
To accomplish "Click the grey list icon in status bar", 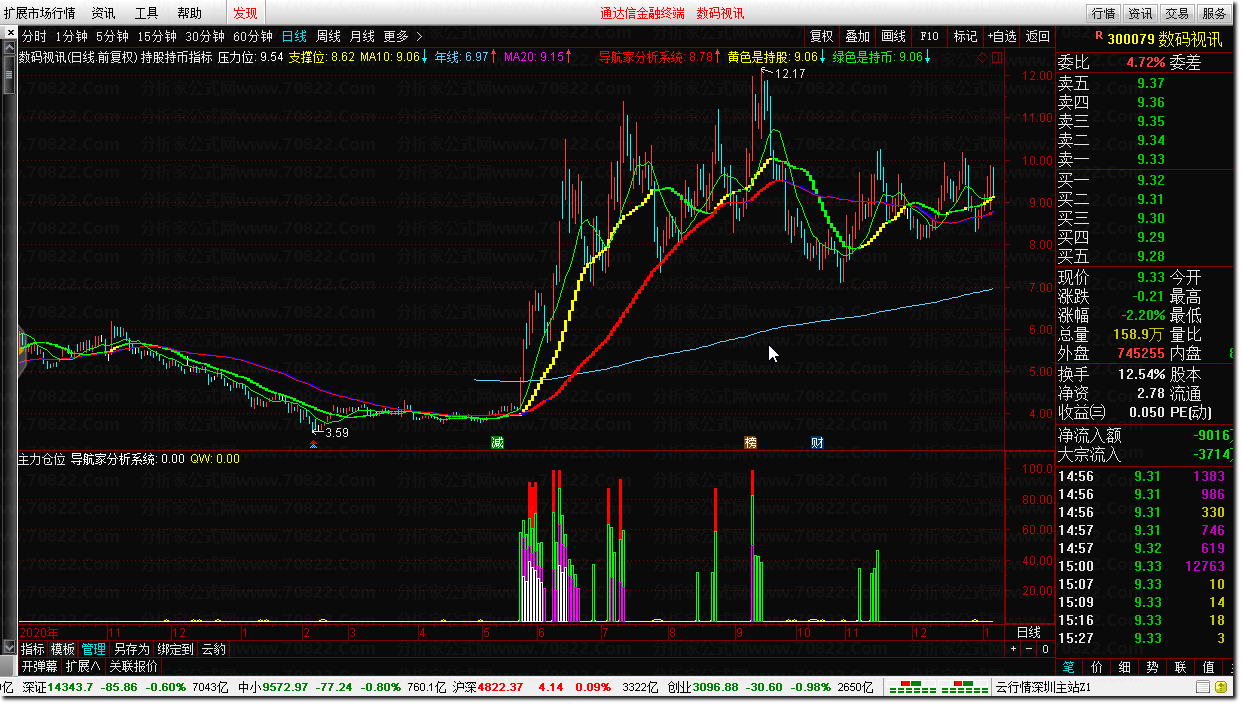I will [1201, 688].
